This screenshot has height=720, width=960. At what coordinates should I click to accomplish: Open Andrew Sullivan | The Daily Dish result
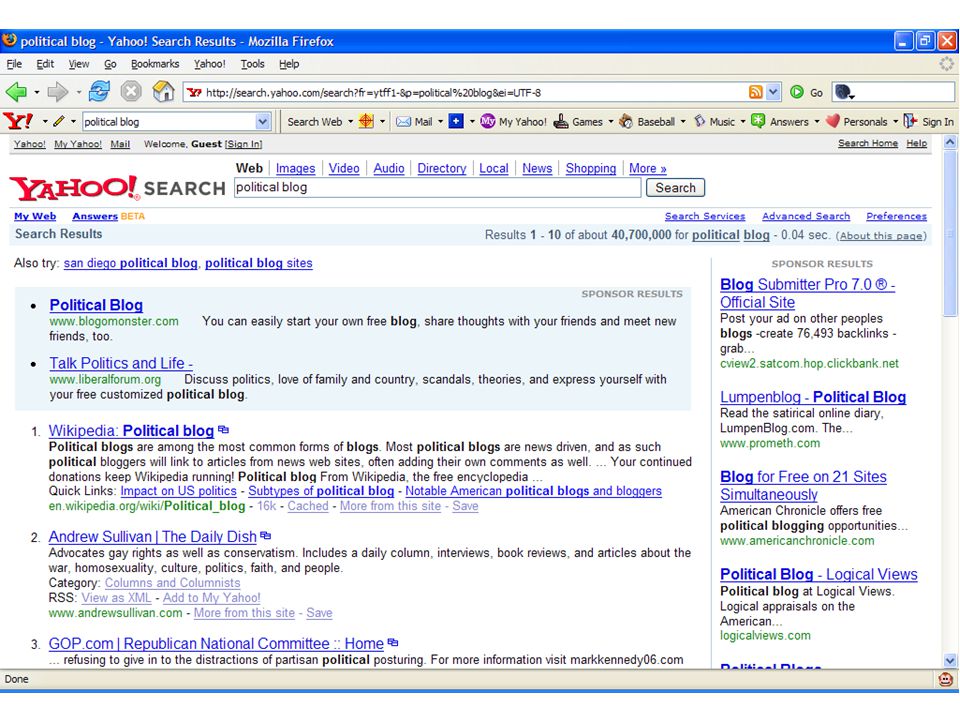152,536
